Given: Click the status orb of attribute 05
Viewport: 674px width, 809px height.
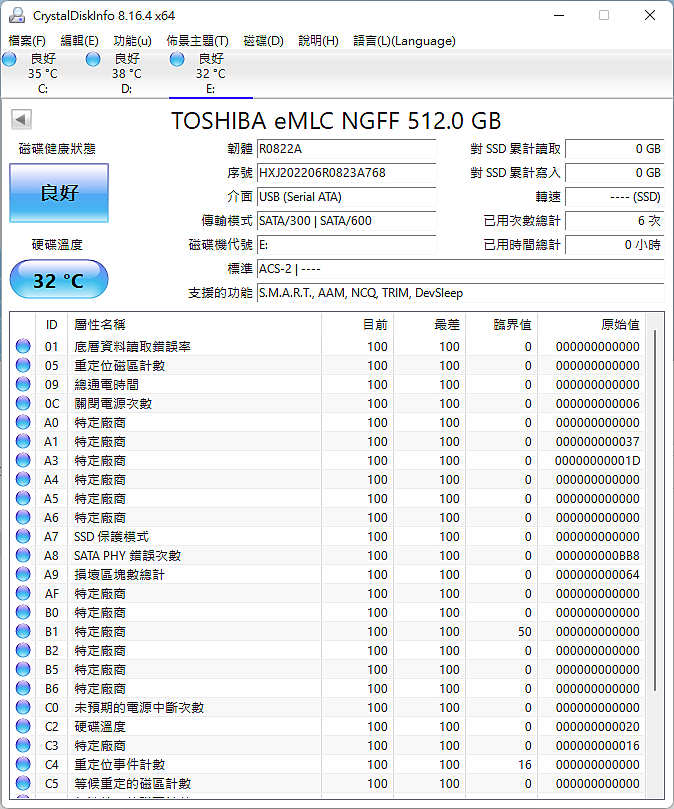Looking at the screenshot, I should tap(23, 365).
